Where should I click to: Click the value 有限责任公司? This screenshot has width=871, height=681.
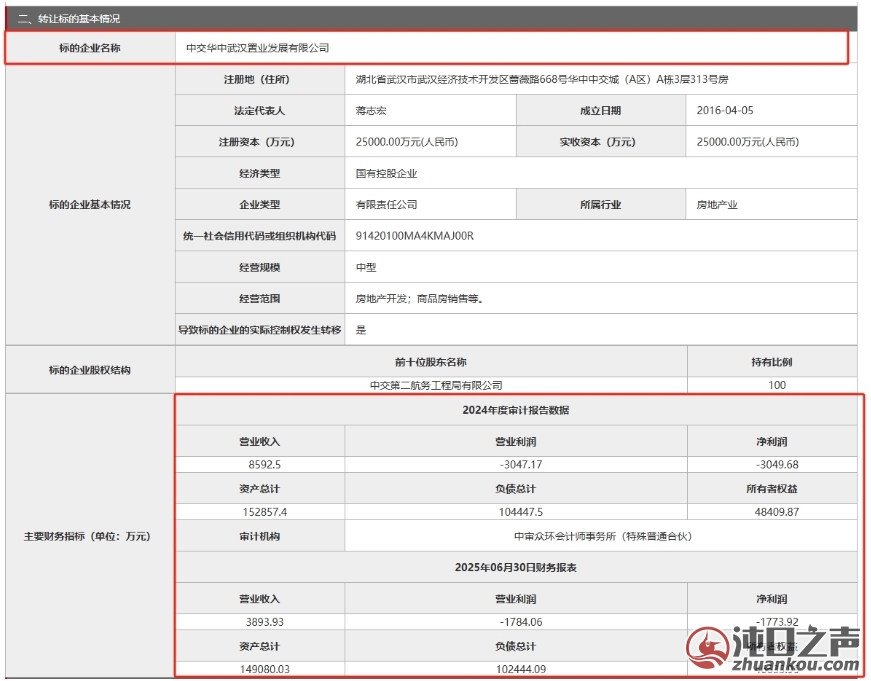click(x=386, y=205)
